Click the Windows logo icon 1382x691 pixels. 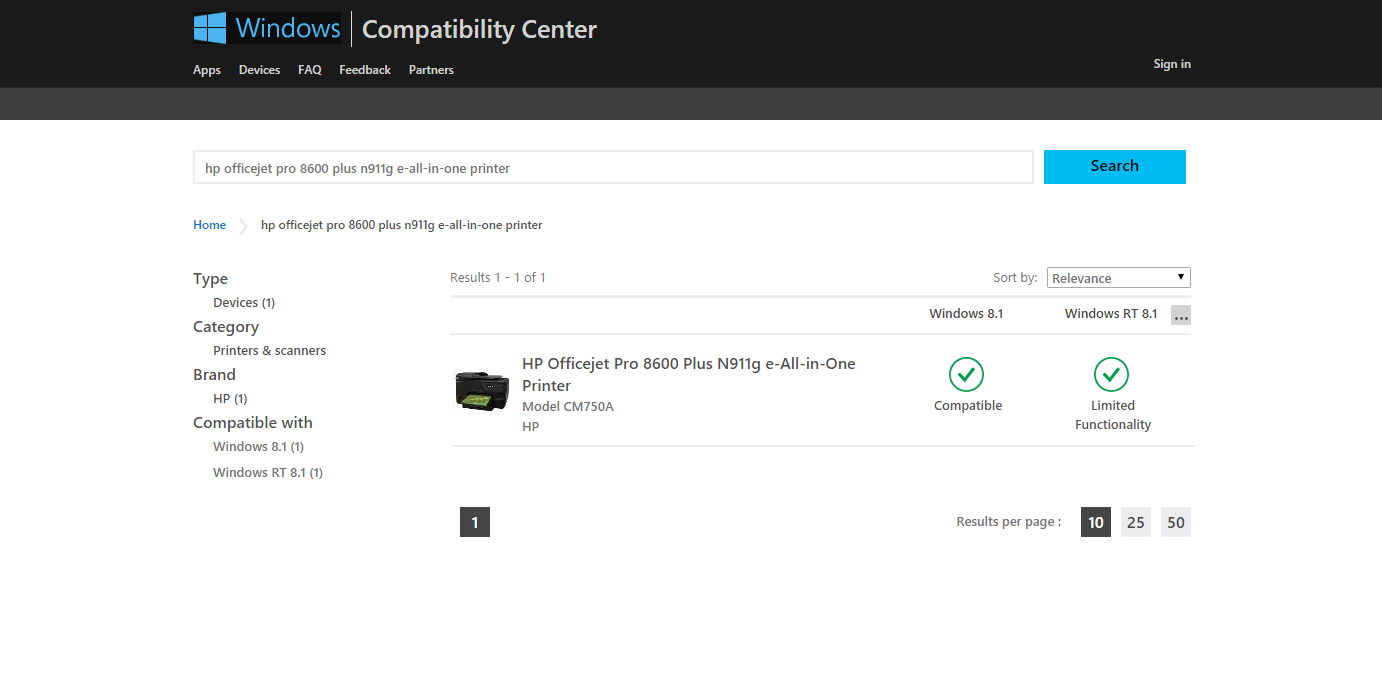[209, 28]
